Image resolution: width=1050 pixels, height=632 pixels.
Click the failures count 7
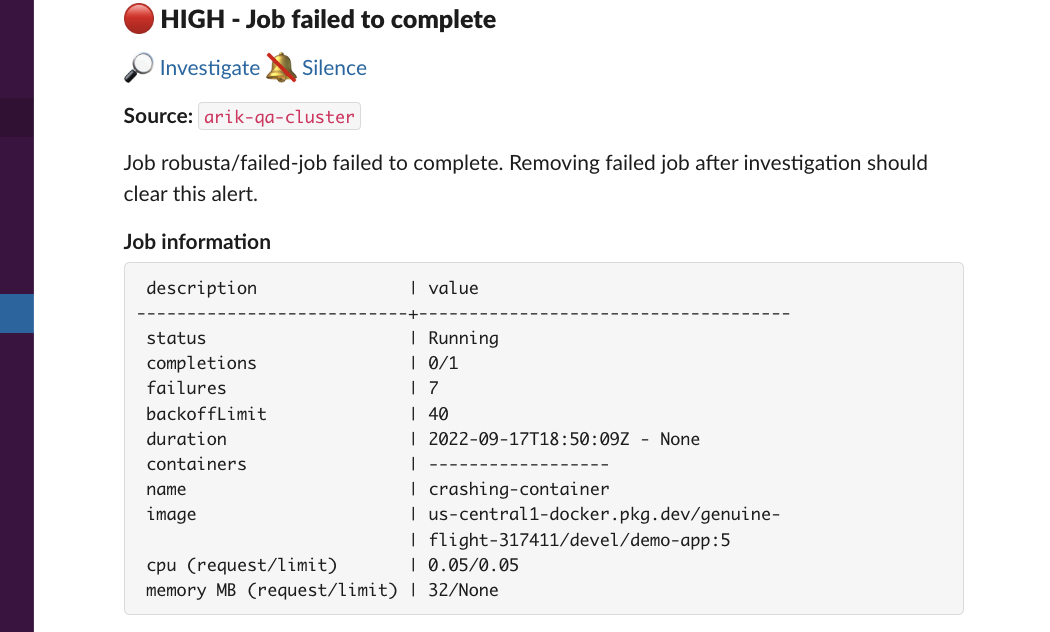(x=434, y=388)
